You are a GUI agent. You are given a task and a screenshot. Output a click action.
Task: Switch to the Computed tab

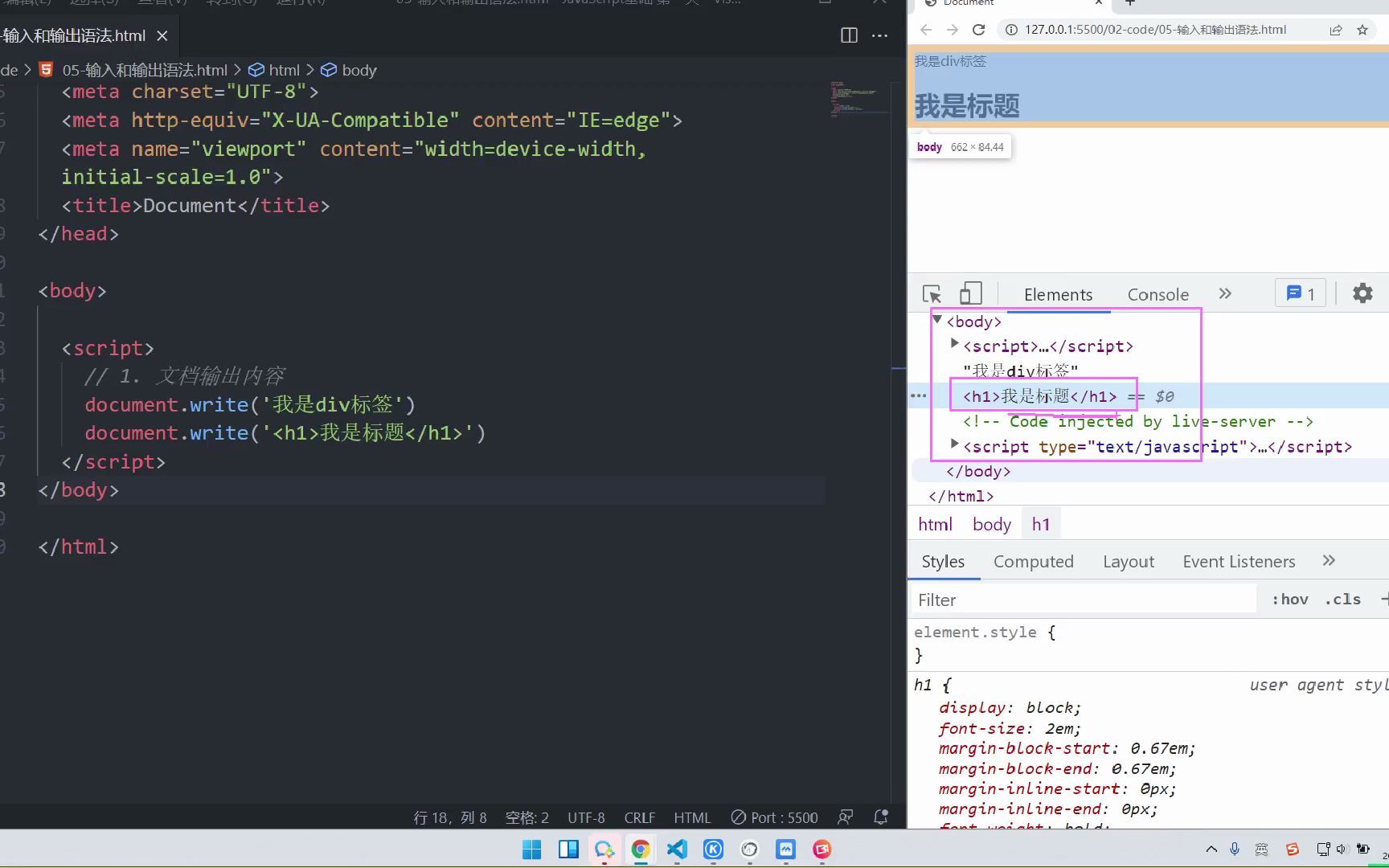(1034, 562)
